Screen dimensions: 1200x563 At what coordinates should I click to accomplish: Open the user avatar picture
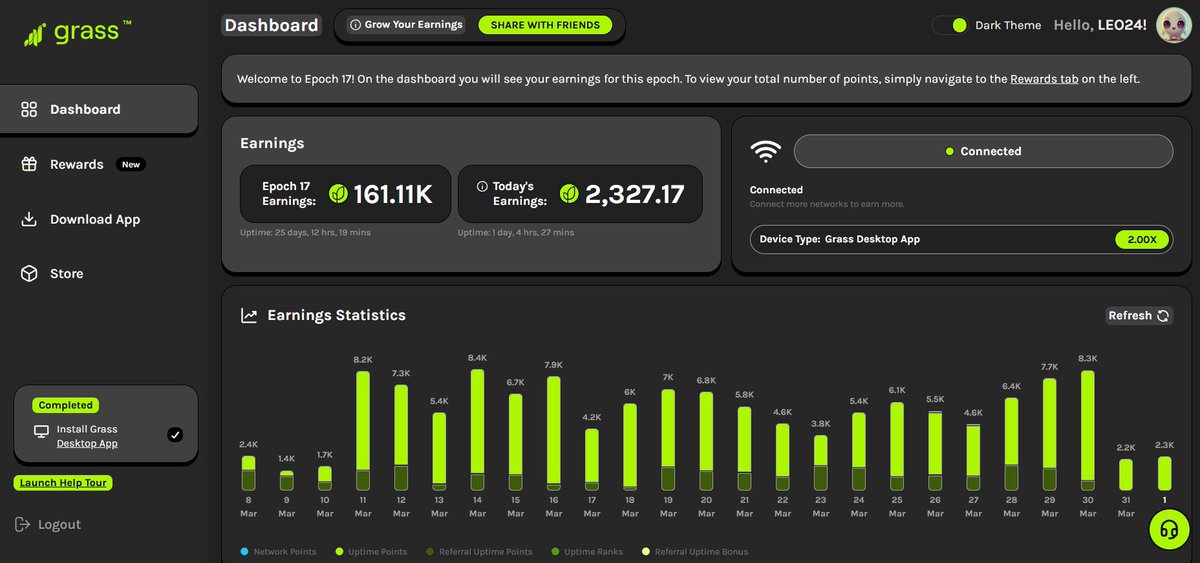point(1173,25)
